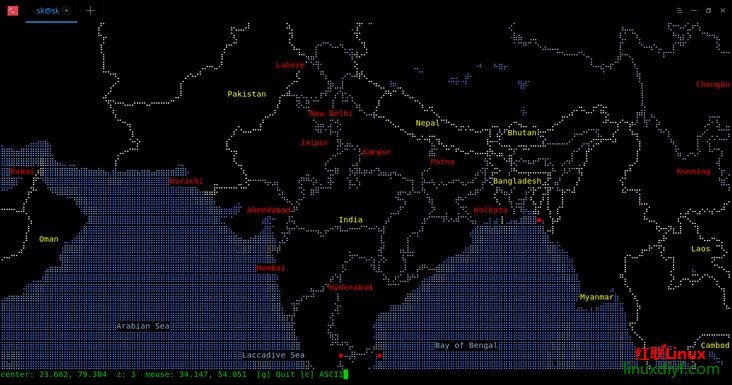Click the red terminal app icon
The image size is (732, 385).
[x=13, y=10]
